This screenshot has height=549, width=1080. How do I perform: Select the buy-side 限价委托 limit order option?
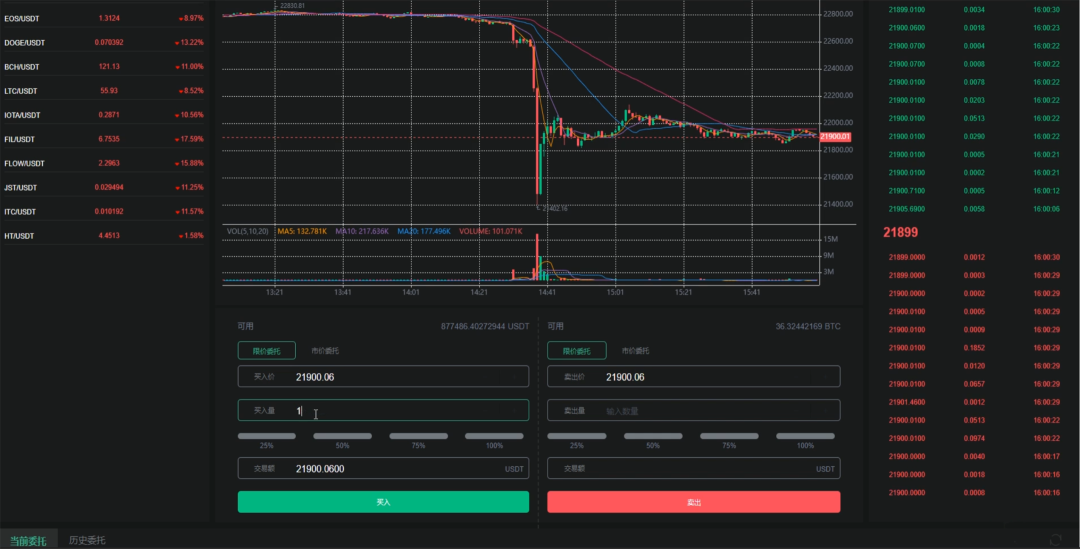tap(267, 351)
